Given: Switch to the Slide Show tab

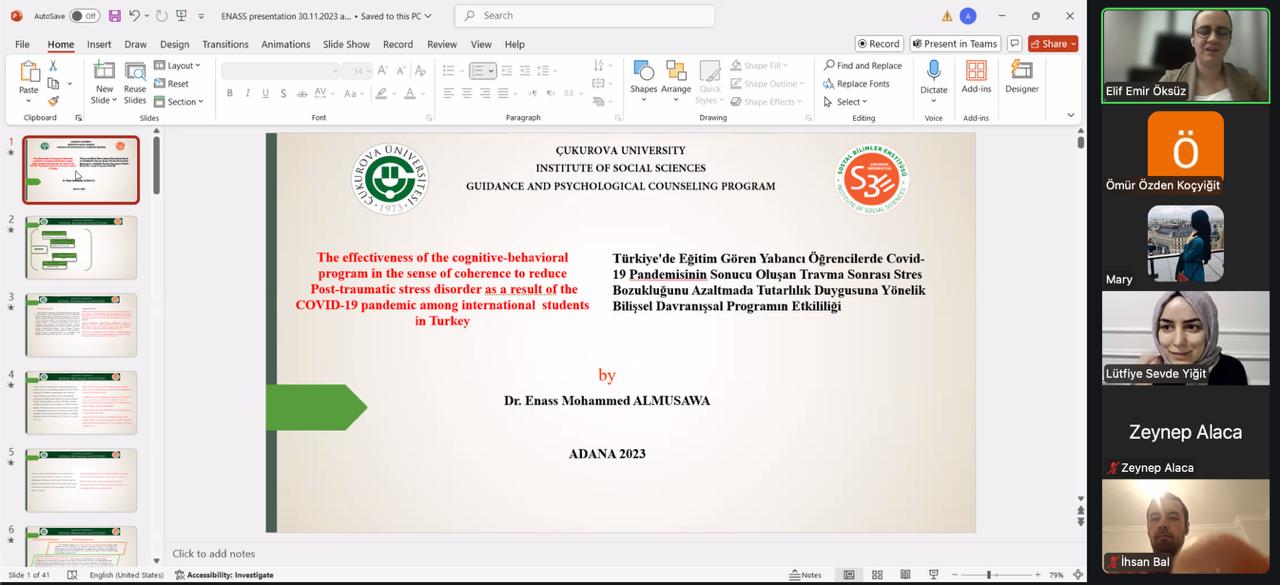Looking at the screenshot, I should (346, 44).
